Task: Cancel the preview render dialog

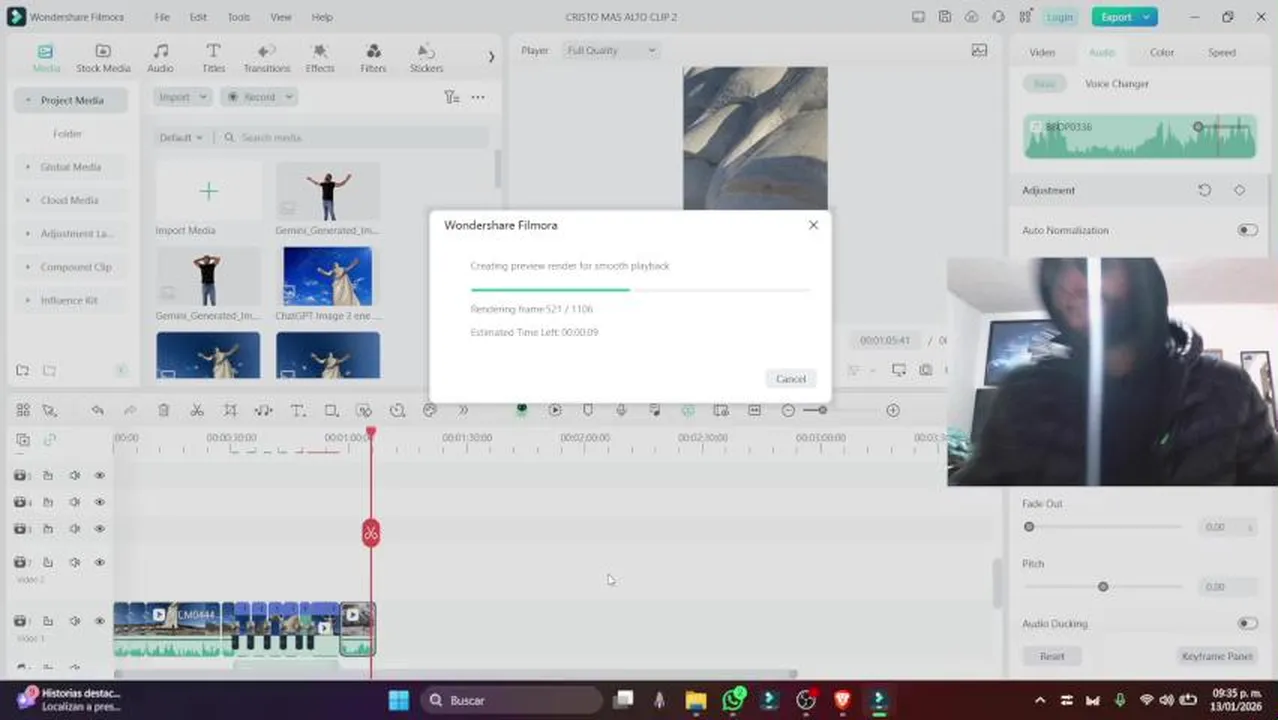Action: pyautogui.click(x=790, y=379)
